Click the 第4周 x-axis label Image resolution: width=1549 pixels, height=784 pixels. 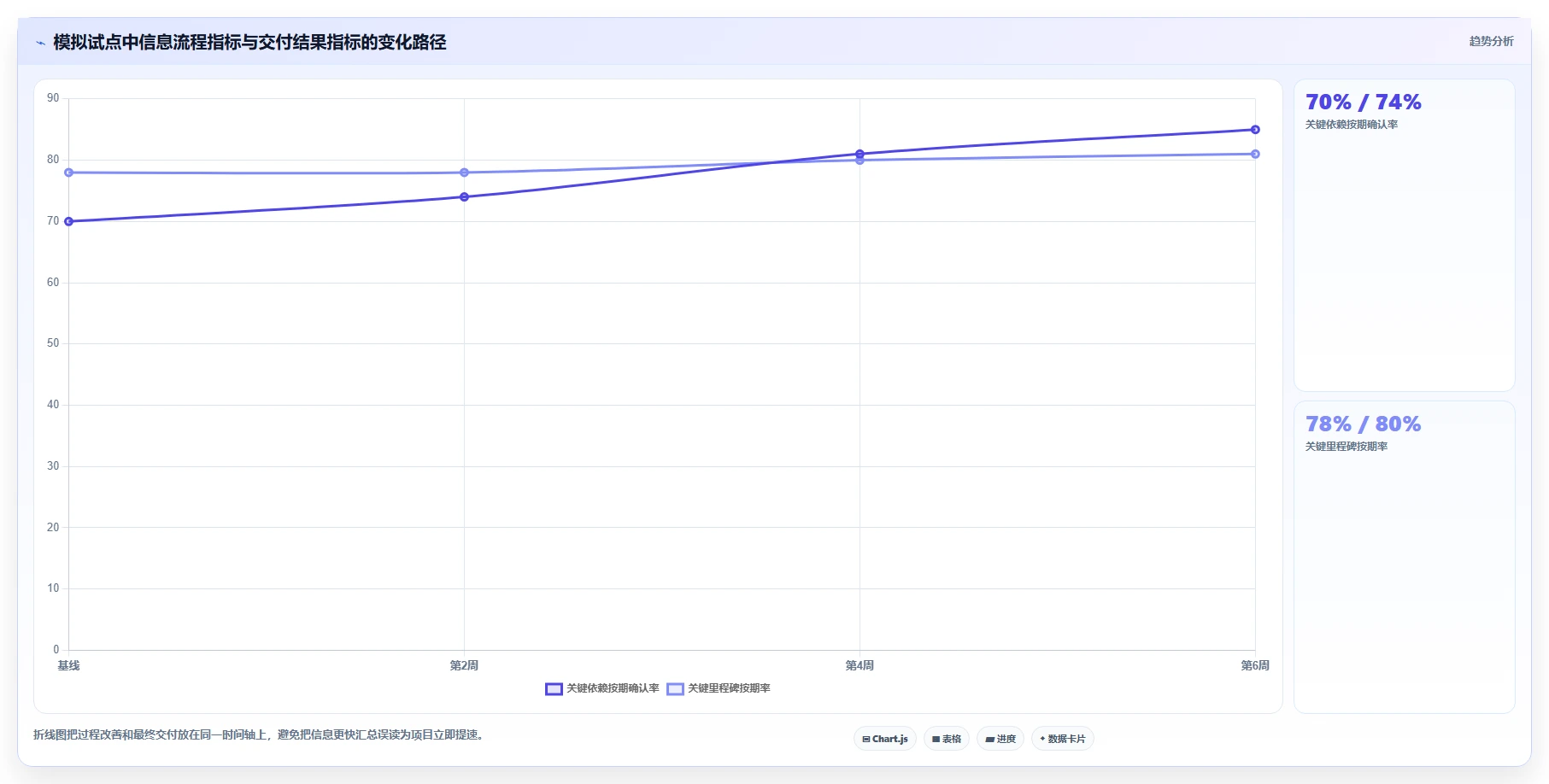click(860, 665)
